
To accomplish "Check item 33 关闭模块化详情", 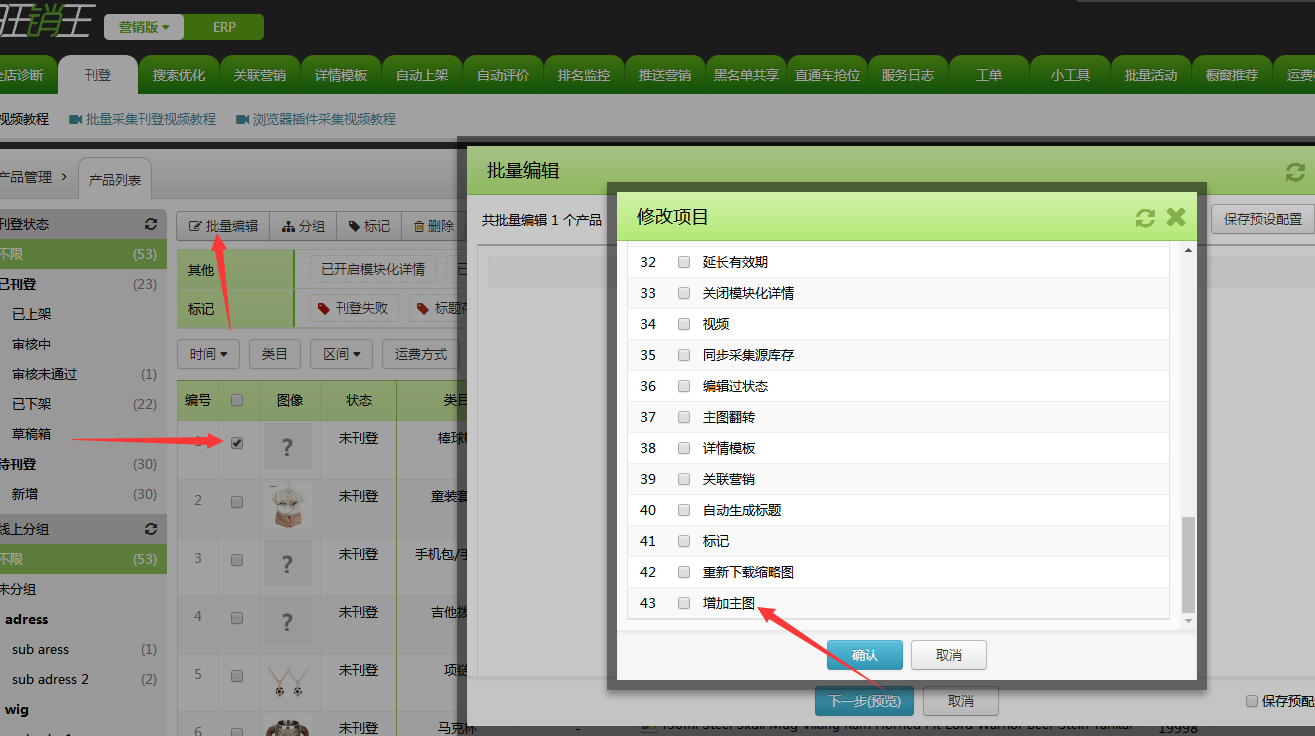I will pos(684,293).
